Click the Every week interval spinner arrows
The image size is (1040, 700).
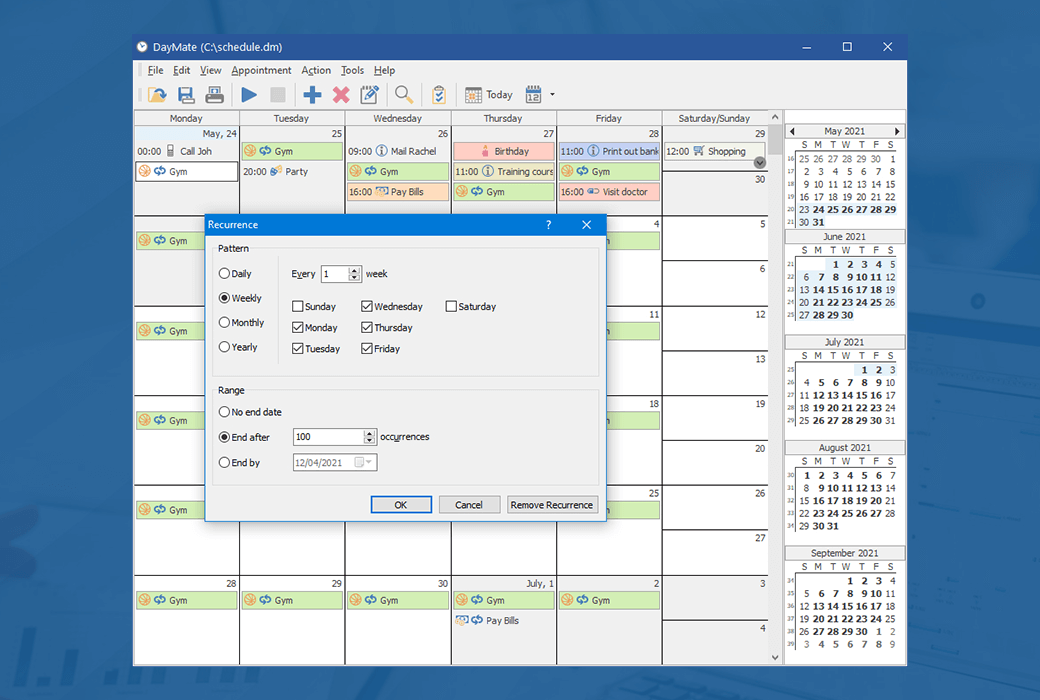(354, 273)
